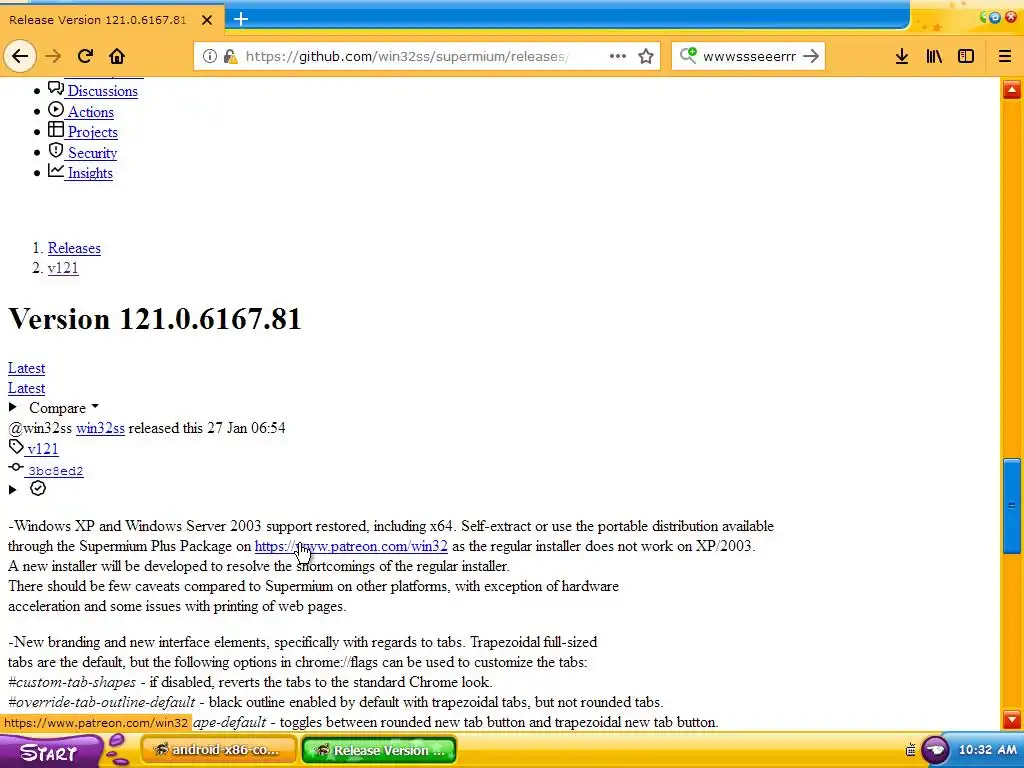Click the Actions play-circle icon
The height and width of the screenshot is (768, 1024).
(x=56, y=109)
